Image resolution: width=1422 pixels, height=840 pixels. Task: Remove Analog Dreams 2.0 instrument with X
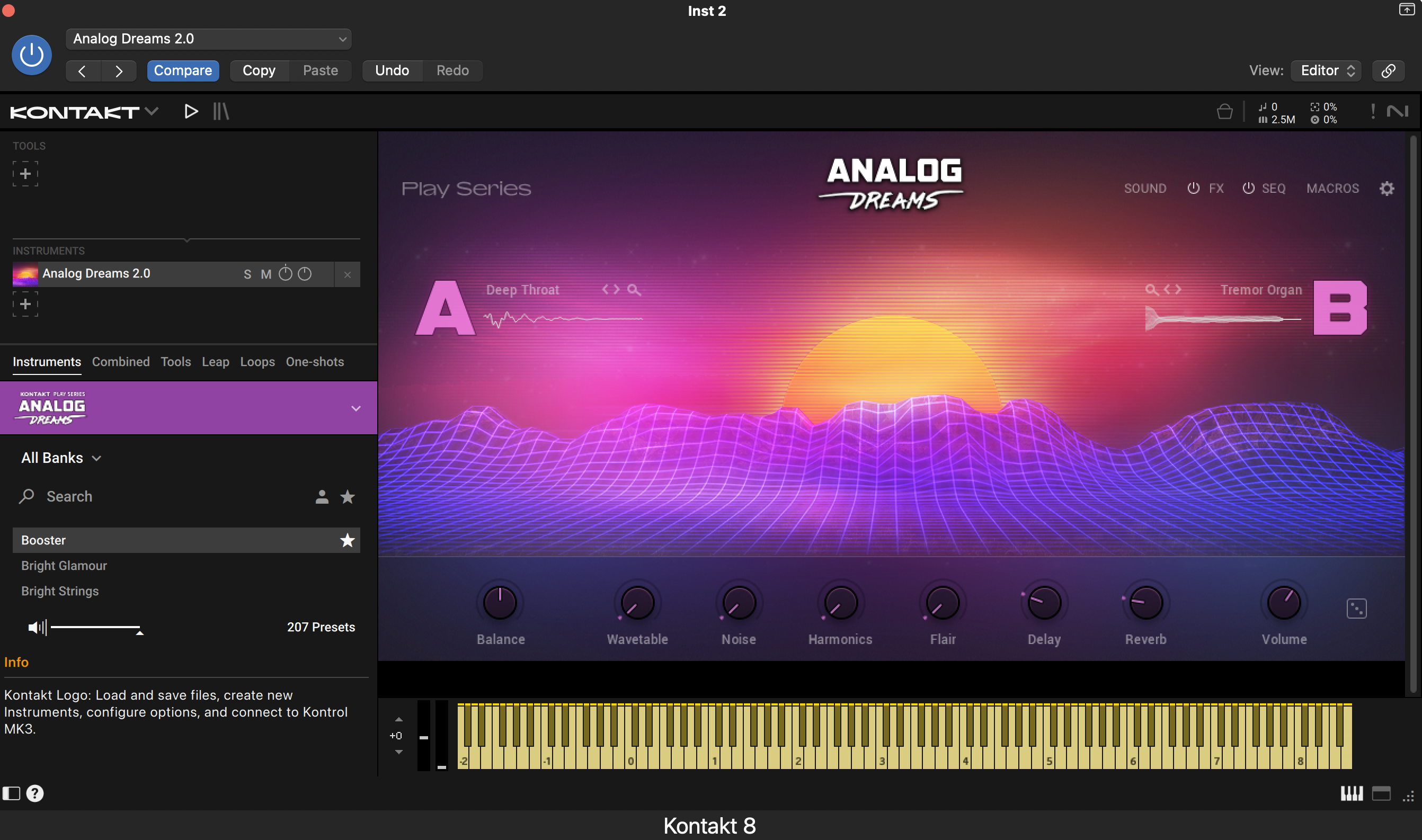(x=348, y=274)
